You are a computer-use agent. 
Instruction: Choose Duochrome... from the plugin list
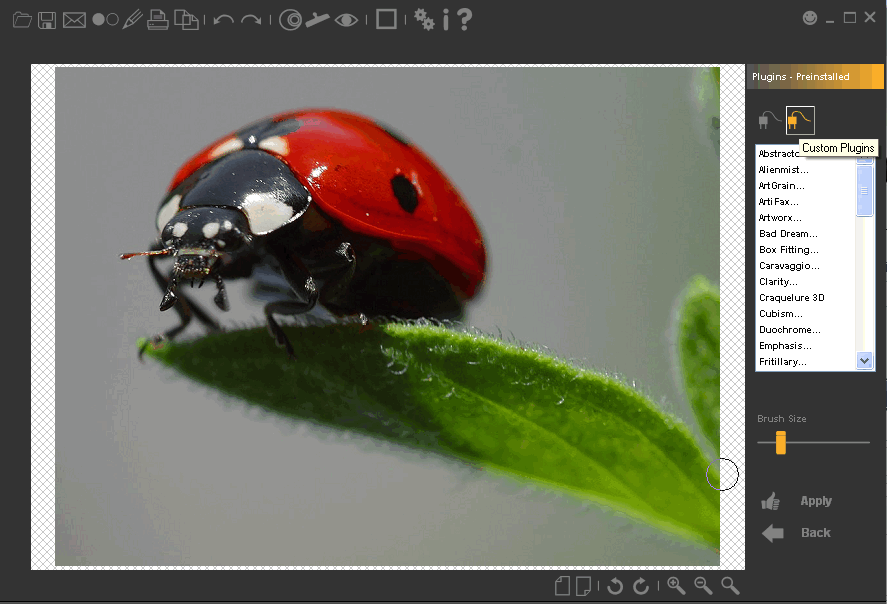point(790,330)
